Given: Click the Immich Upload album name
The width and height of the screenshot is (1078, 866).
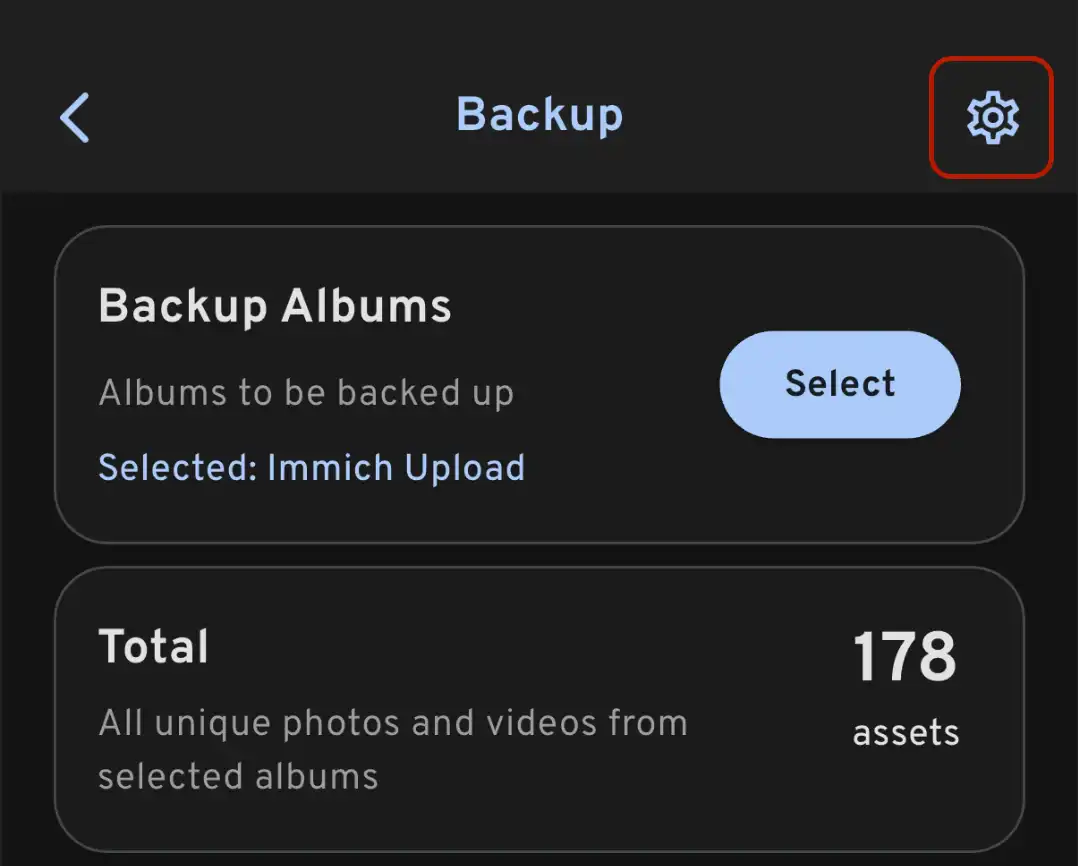Looking at the screenshot, I should tap(395, 467).
